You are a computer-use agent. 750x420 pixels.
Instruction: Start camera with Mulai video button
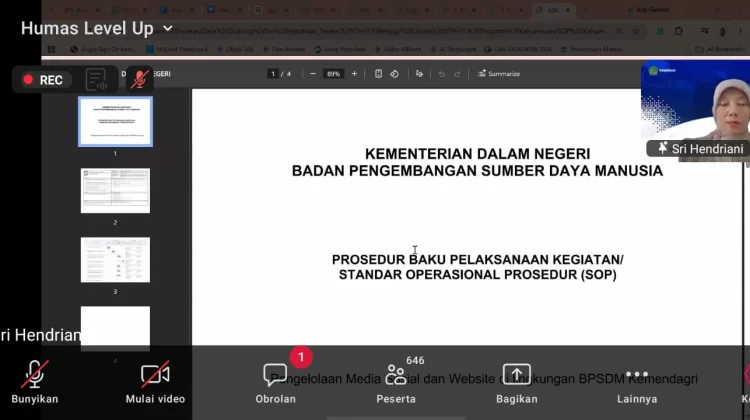click(x=155, y=382)
